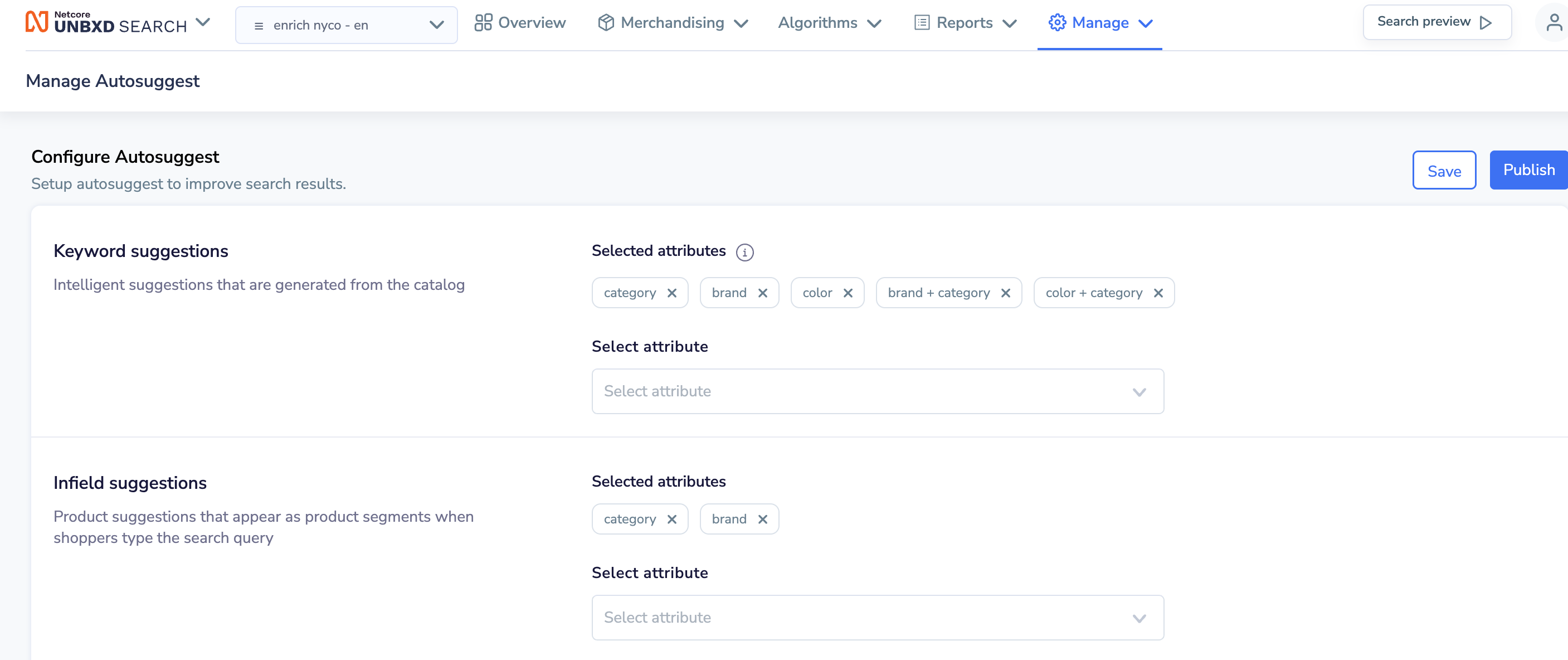
Task: Remove brand + category attribute chip
Action: 1006,293
